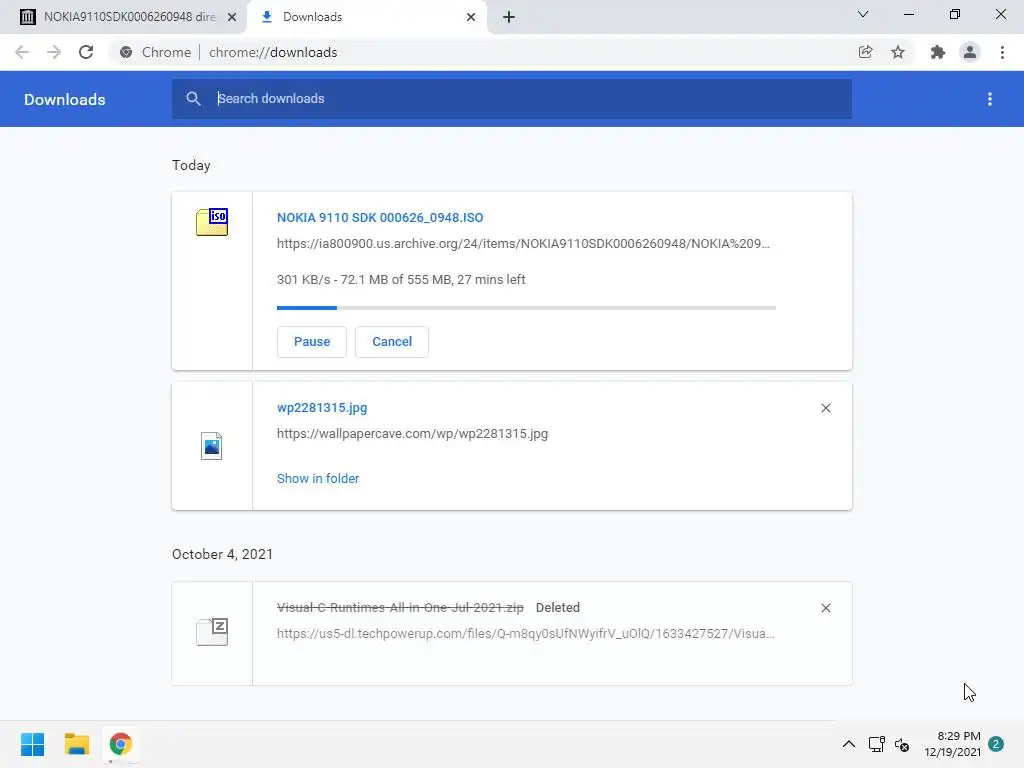
Task: Click the techpowerup.com source URL
Action: pos(526,633)
